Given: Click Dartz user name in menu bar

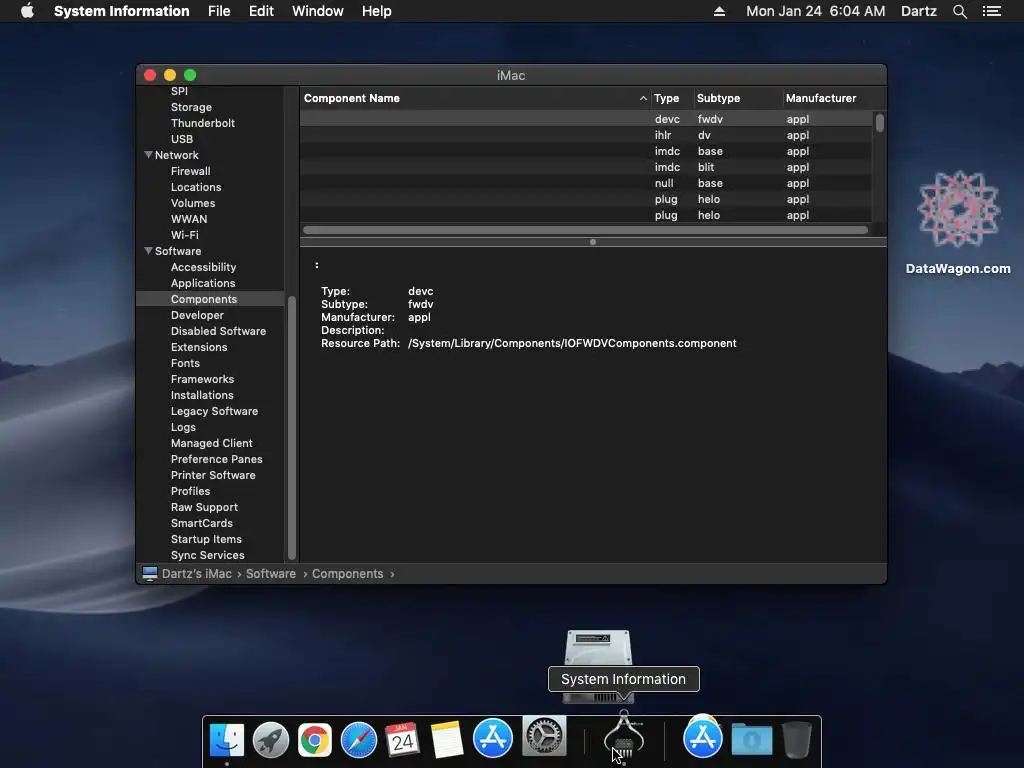Looking at the screenshot, I should 919,11.
